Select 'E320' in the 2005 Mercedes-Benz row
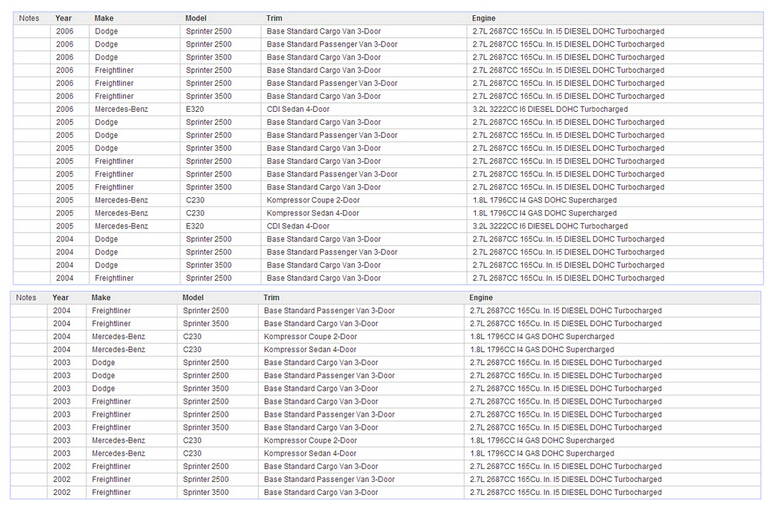The image size is (774, 509). pos(194,226)
